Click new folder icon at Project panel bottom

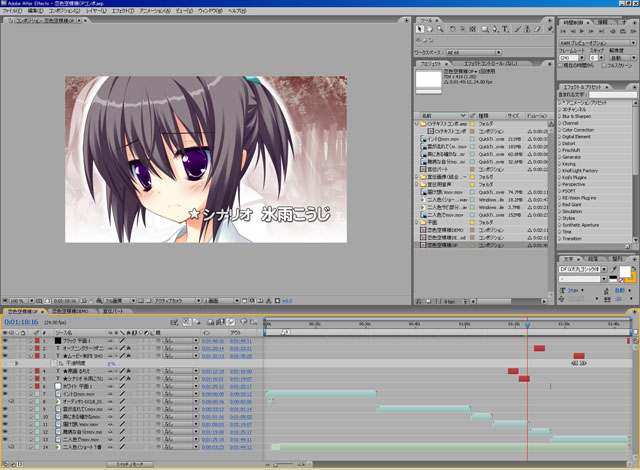[429, 301]
